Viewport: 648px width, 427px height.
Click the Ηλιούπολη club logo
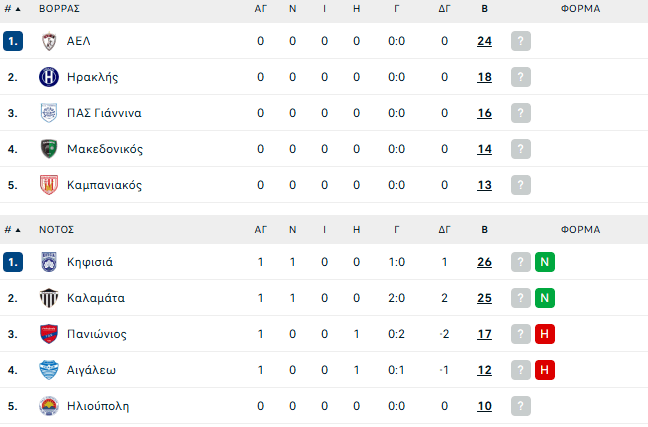point(49,406)
